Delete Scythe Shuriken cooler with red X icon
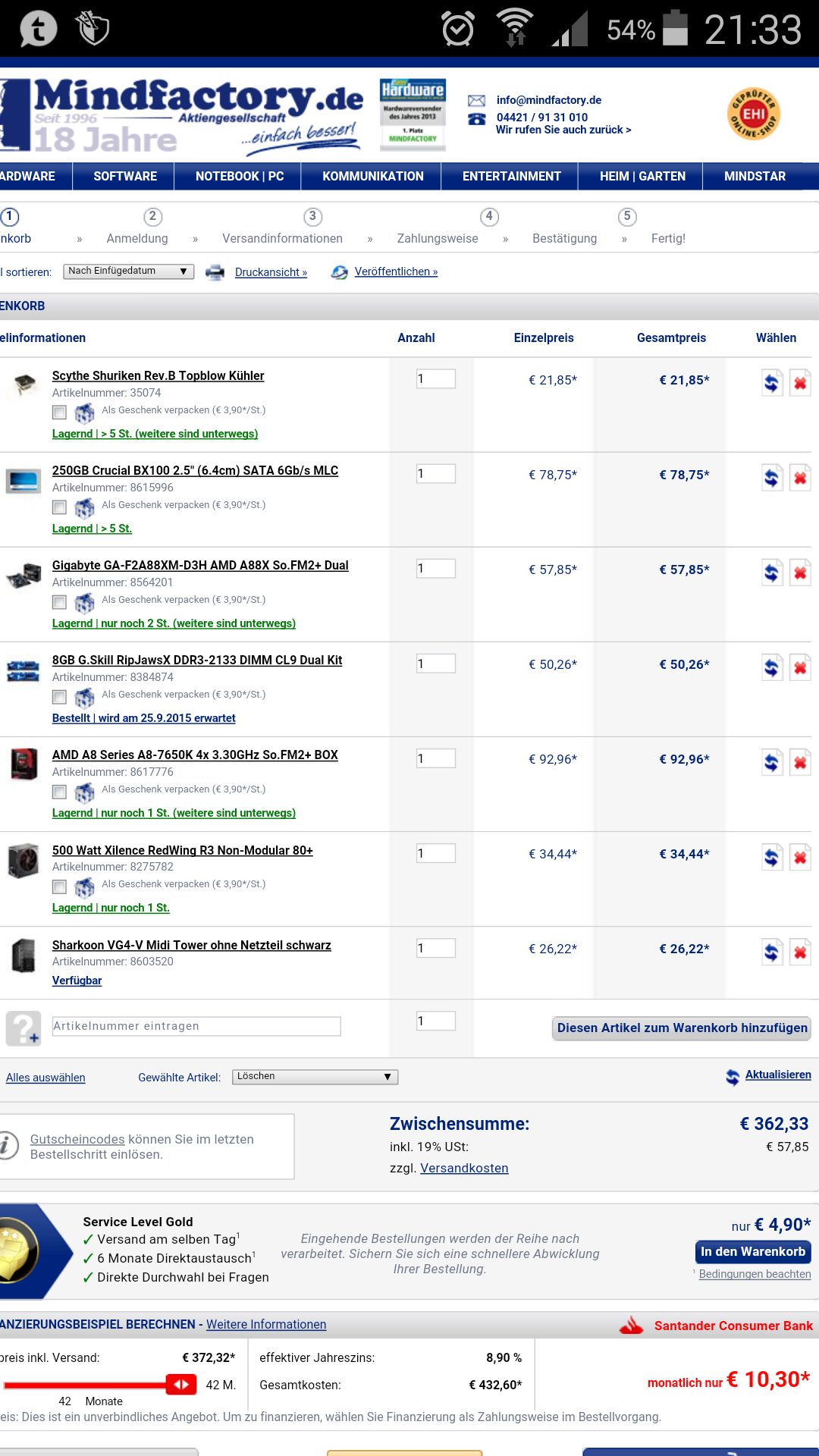The image size is (819, 1456). (x=800, y=383)
